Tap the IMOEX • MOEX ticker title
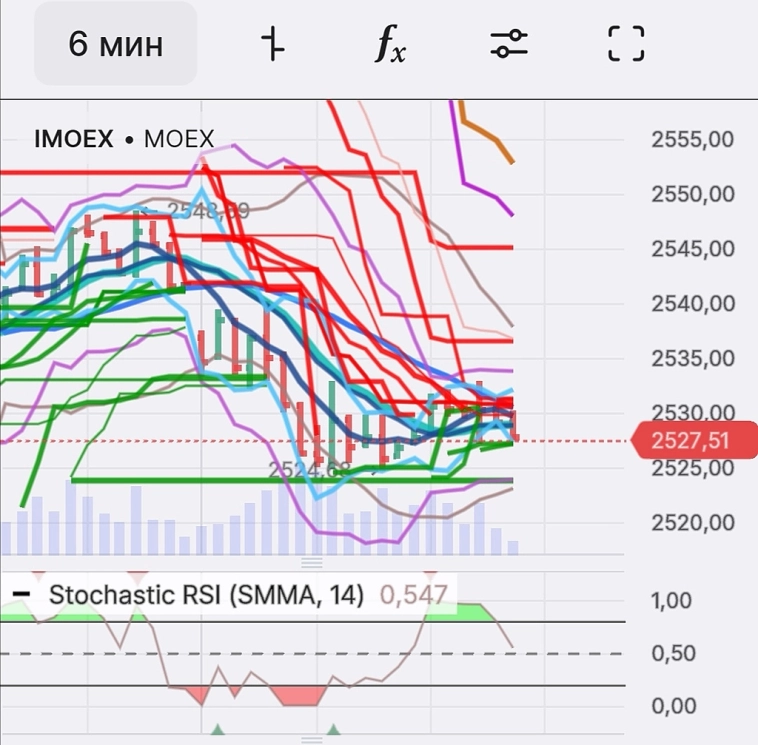 [x=124, y=139]
